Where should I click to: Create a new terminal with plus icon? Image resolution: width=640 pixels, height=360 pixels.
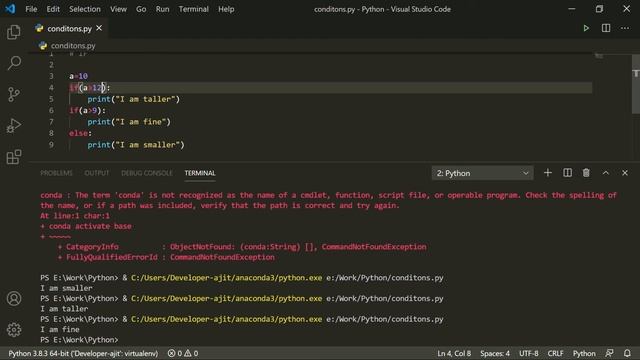(548, 173)
